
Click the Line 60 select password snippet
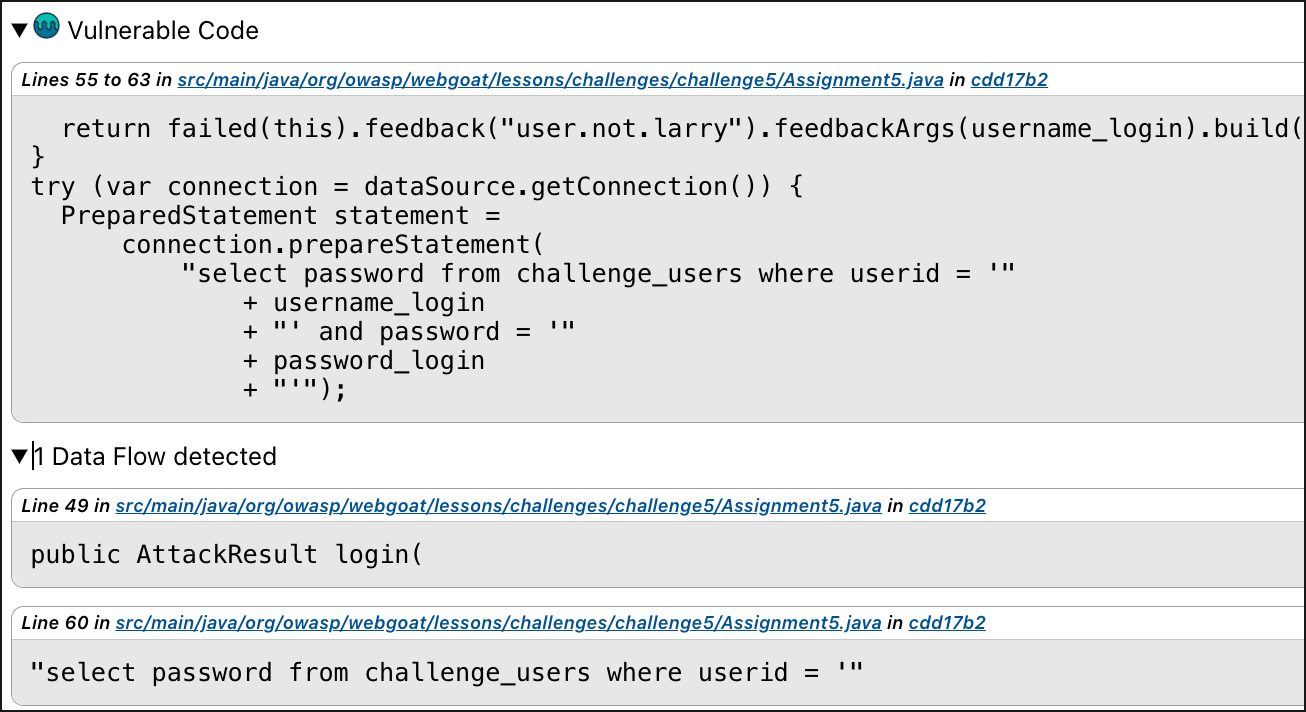point(446,672)
